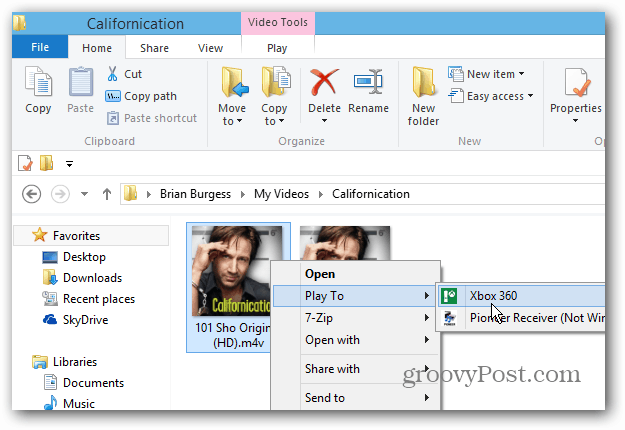Click Paste shortcut in Clipboard group
The height and width of the screenshot is (430, 625).
click(151, 118)
